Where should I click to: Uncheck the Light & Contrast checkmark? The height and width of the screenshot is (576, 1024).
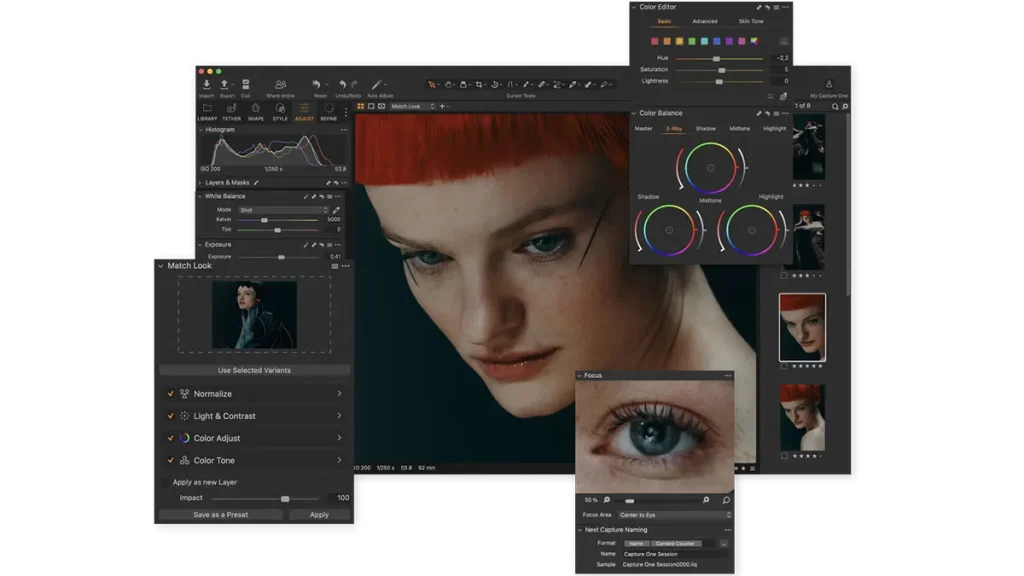coord(170,416)
